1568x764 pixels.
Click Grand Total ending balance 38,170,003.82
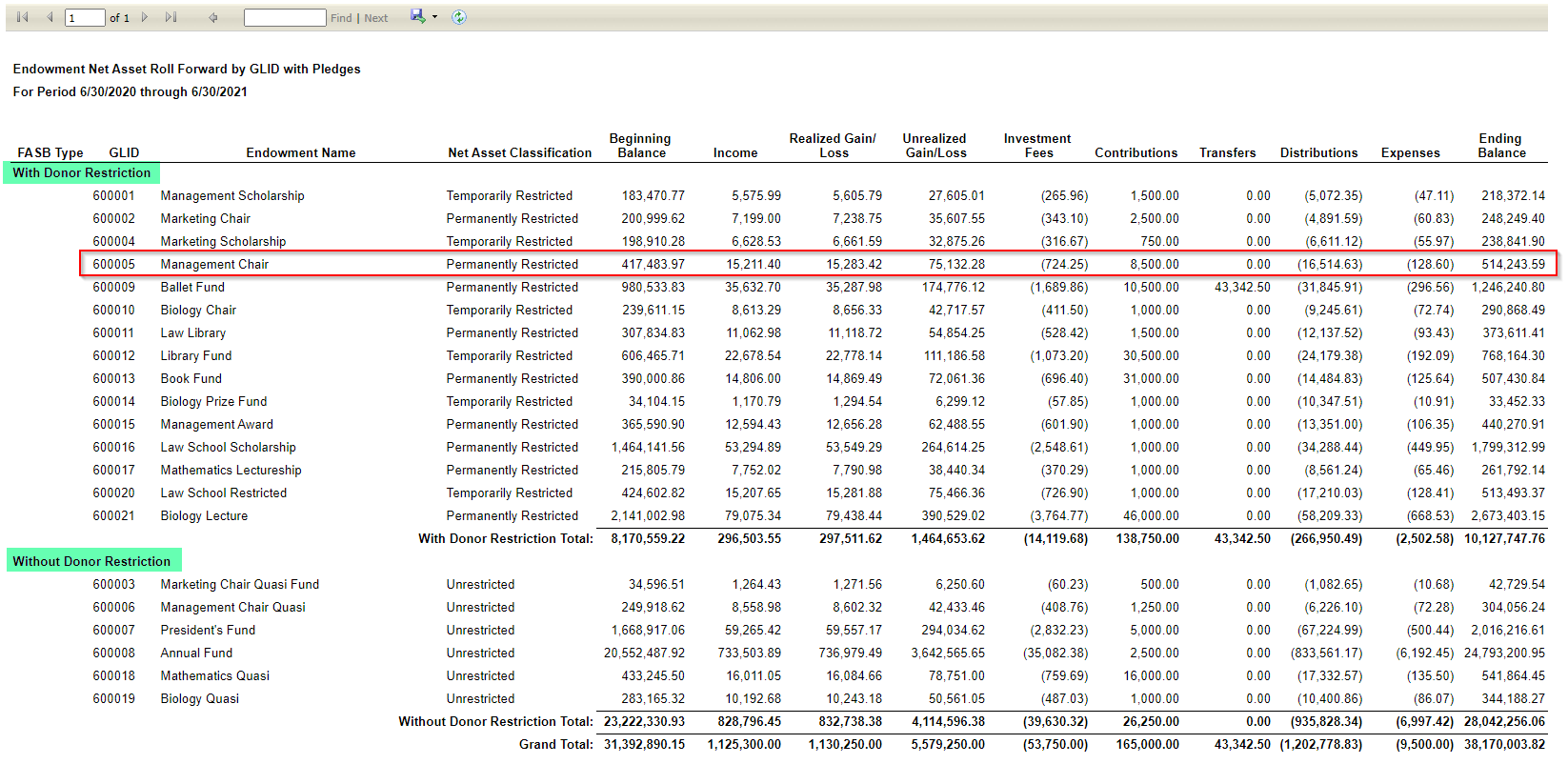[x=1505, y=744]
